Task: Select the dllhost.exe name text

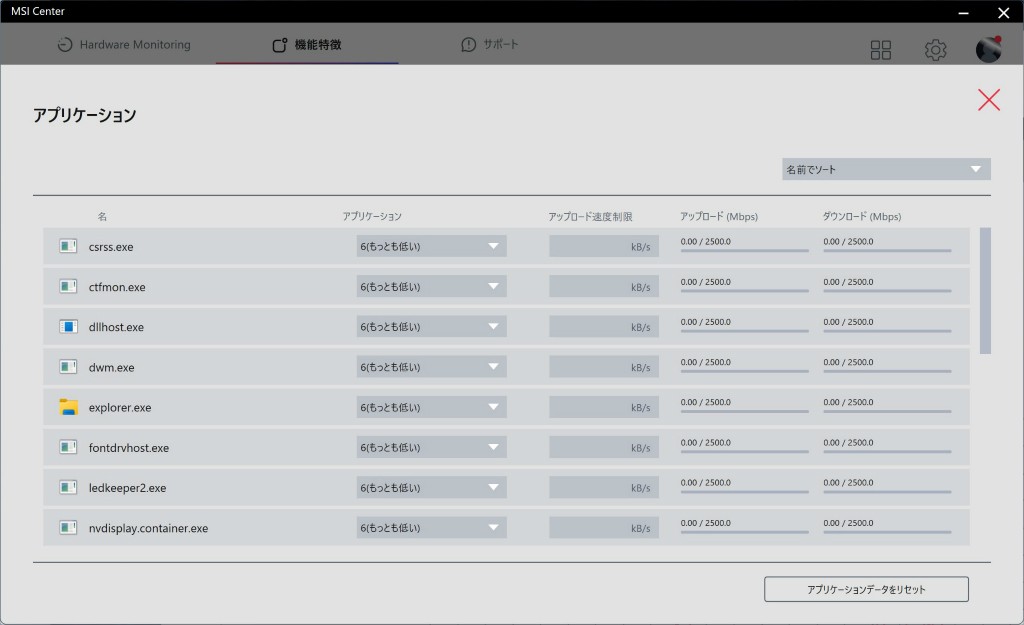Action: [116, 327]
